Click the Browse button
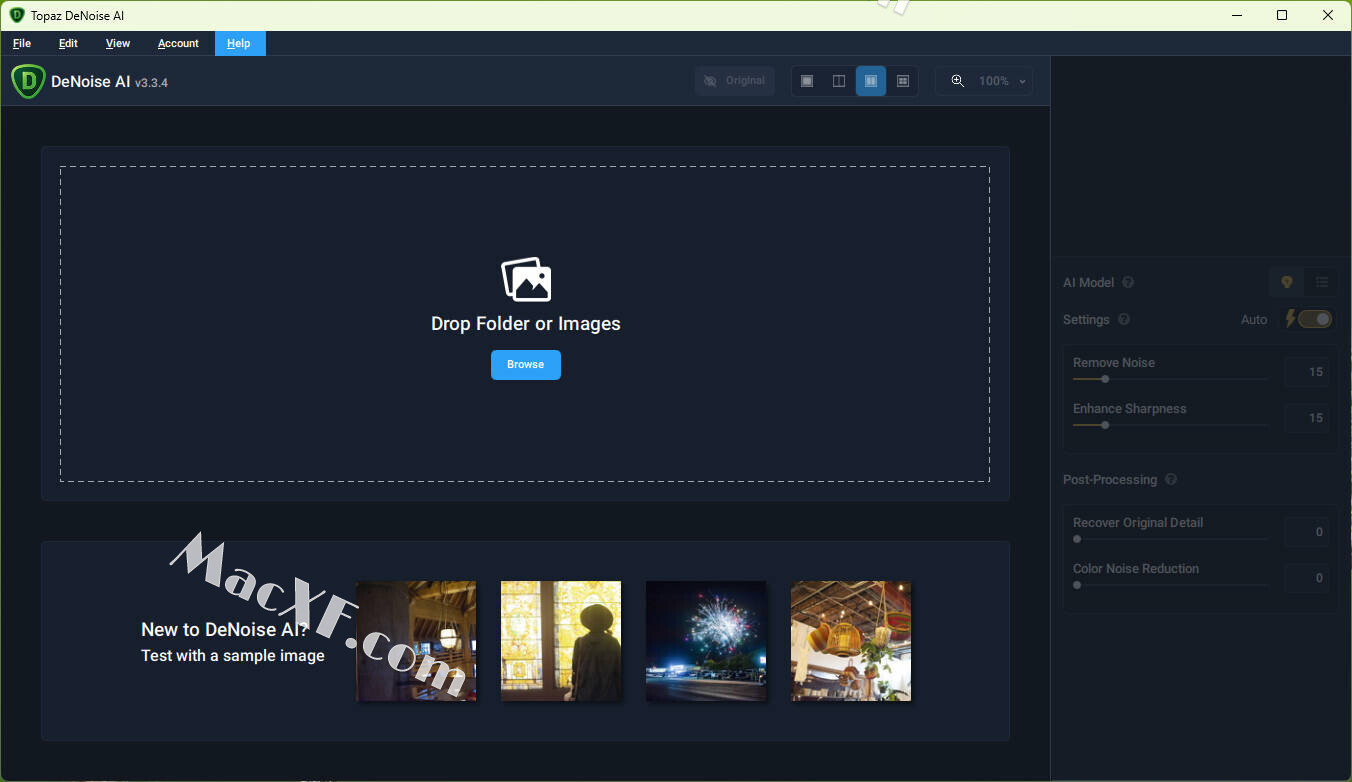 [525, 365]
